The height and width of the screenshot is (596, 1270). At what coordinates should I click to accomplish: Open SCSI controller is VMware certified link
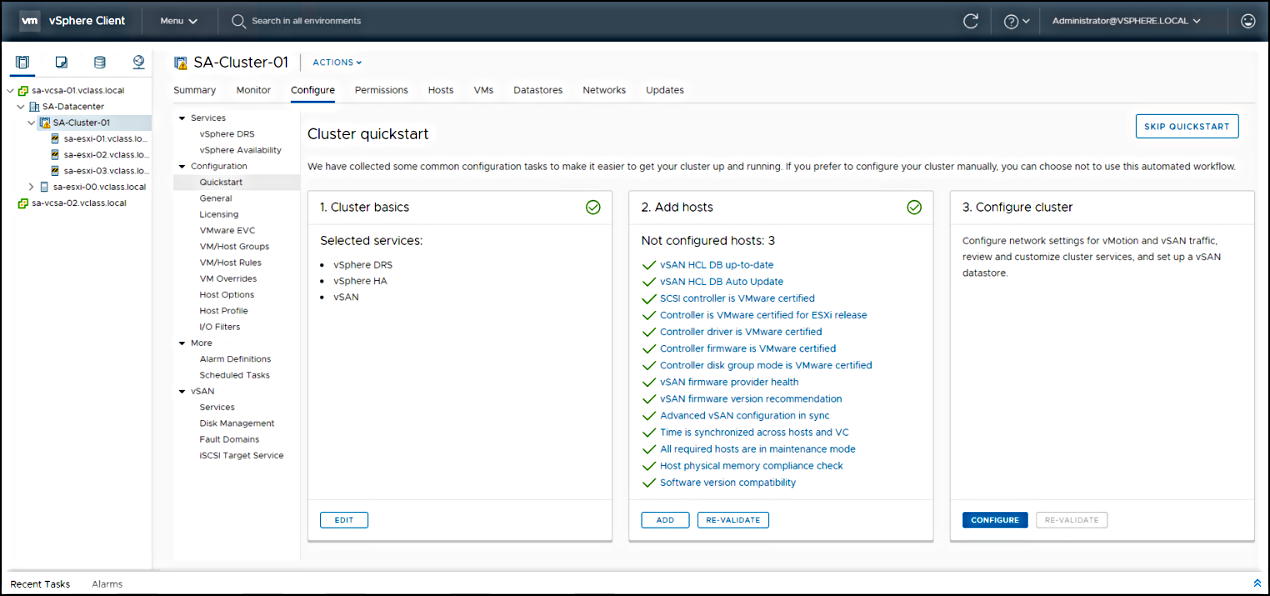(737, 298)
